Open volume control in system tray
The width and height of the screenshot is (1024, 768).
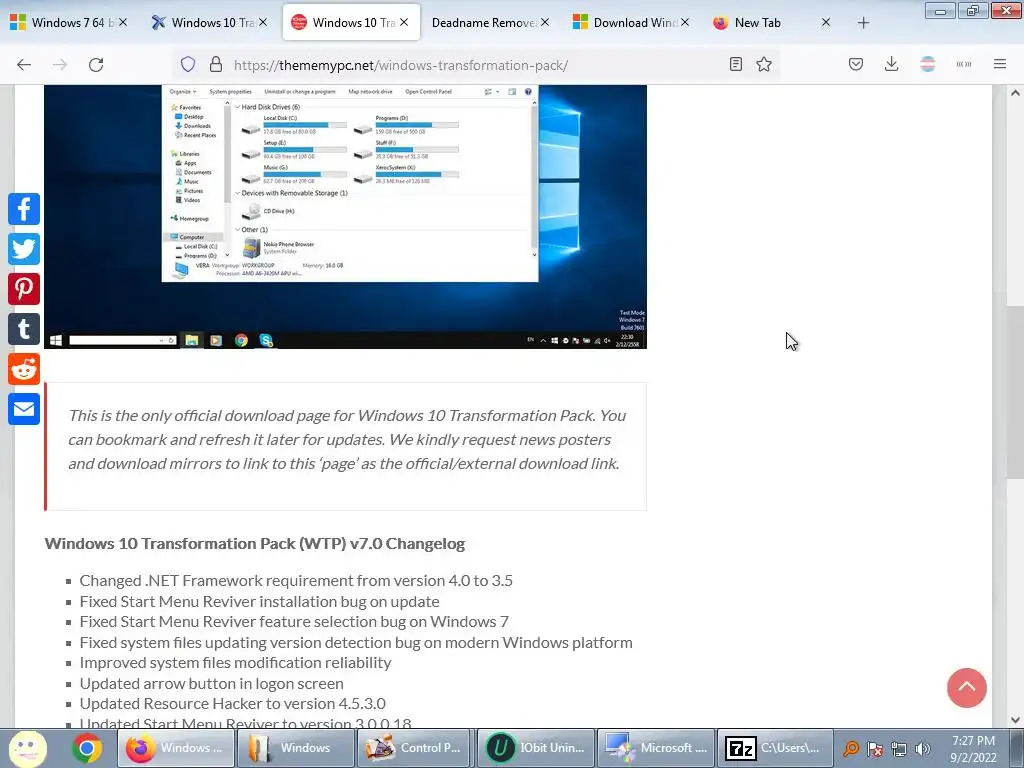tap(922, 748)
